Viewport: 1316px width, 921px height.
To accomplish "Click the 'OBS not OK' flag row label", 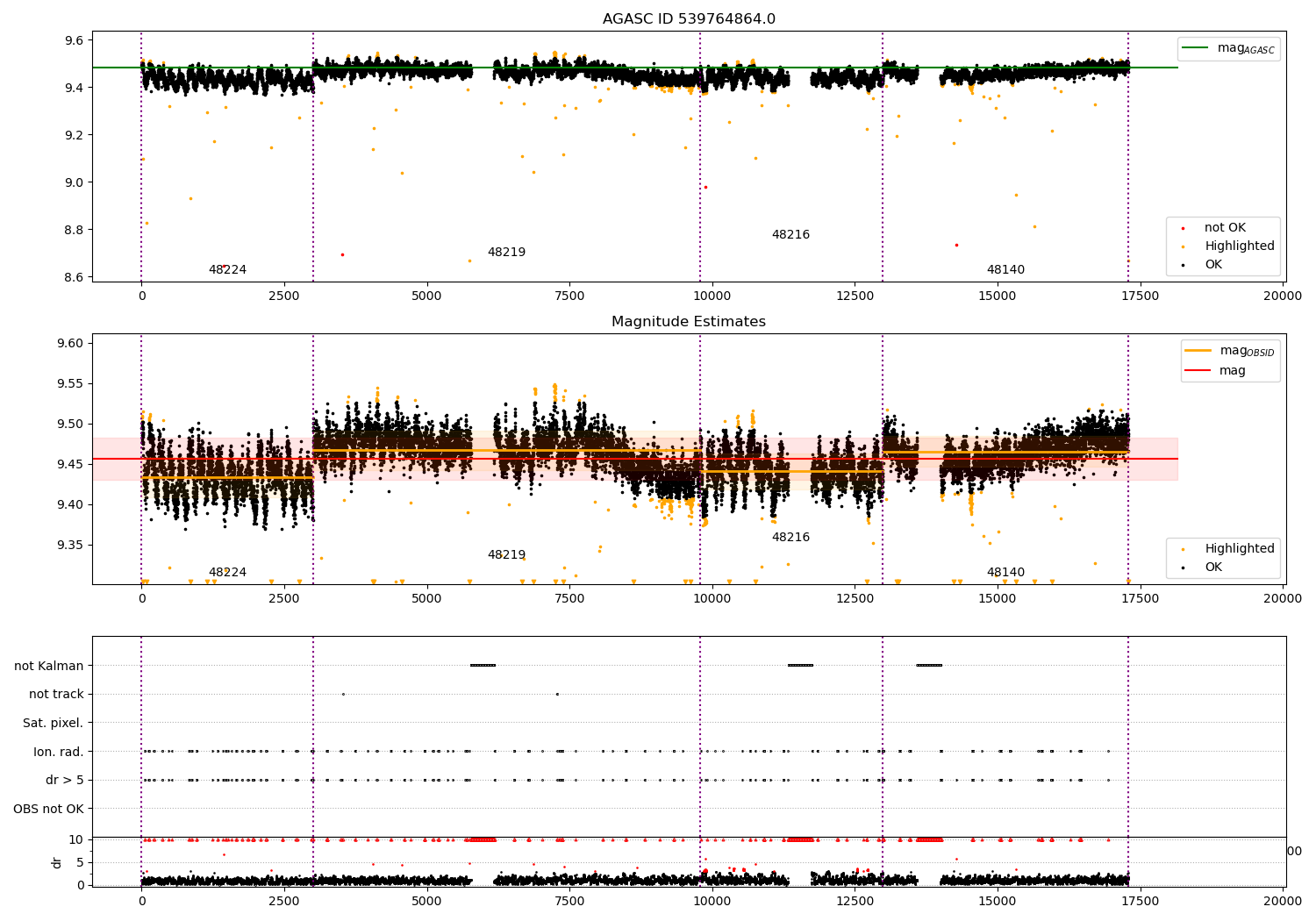I will pyautogui.click(x=49, y=810).
